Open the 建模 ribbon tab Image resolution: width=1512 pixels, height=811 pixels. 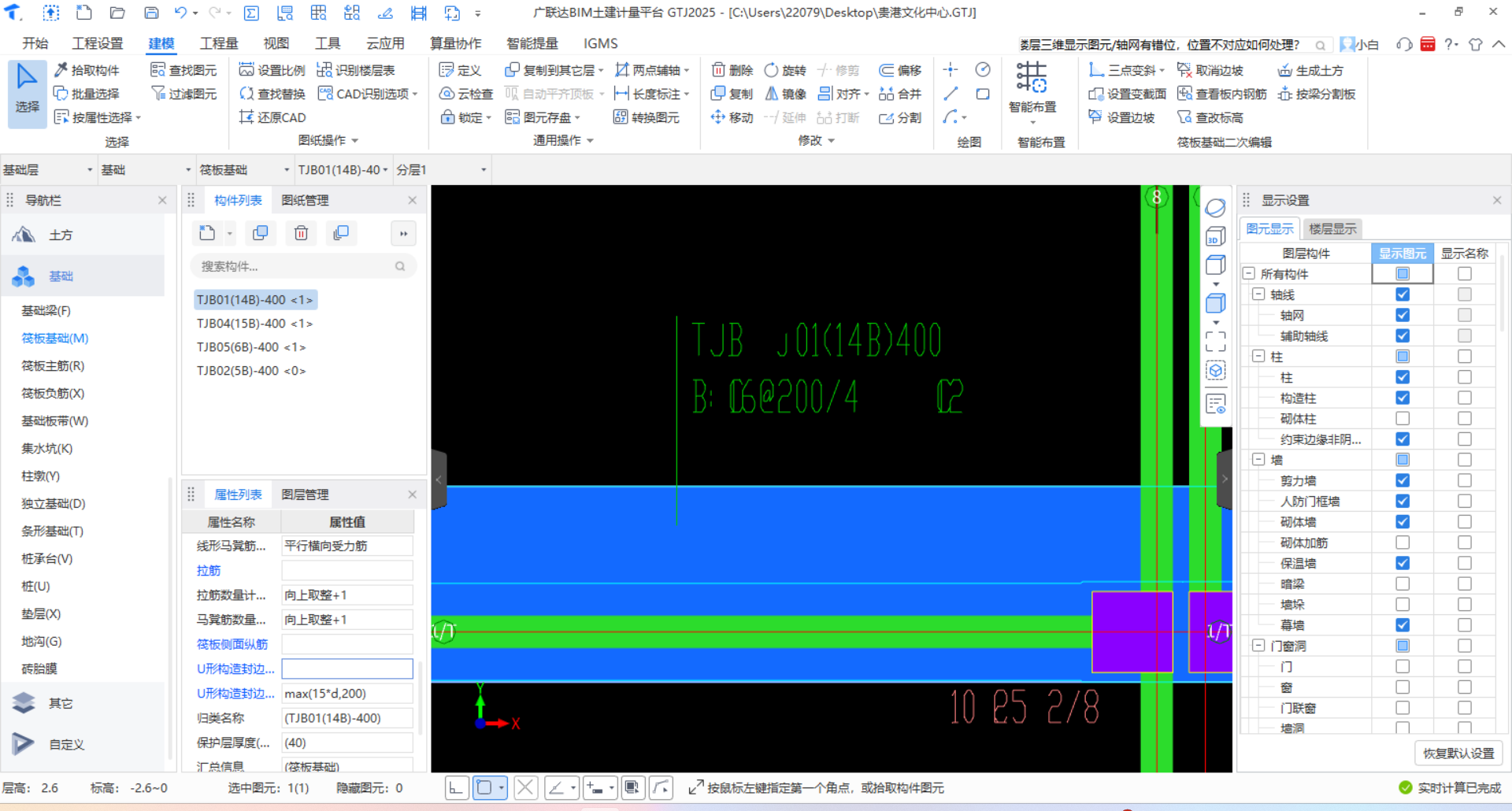pyautogui.click(x=161, y=43)
